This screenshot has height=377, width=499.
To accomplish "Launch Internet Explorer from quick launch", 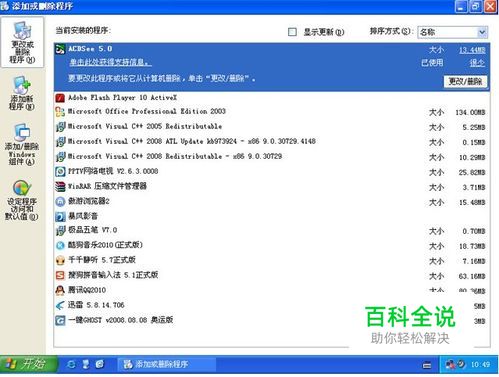I will [x=71, y=364].
